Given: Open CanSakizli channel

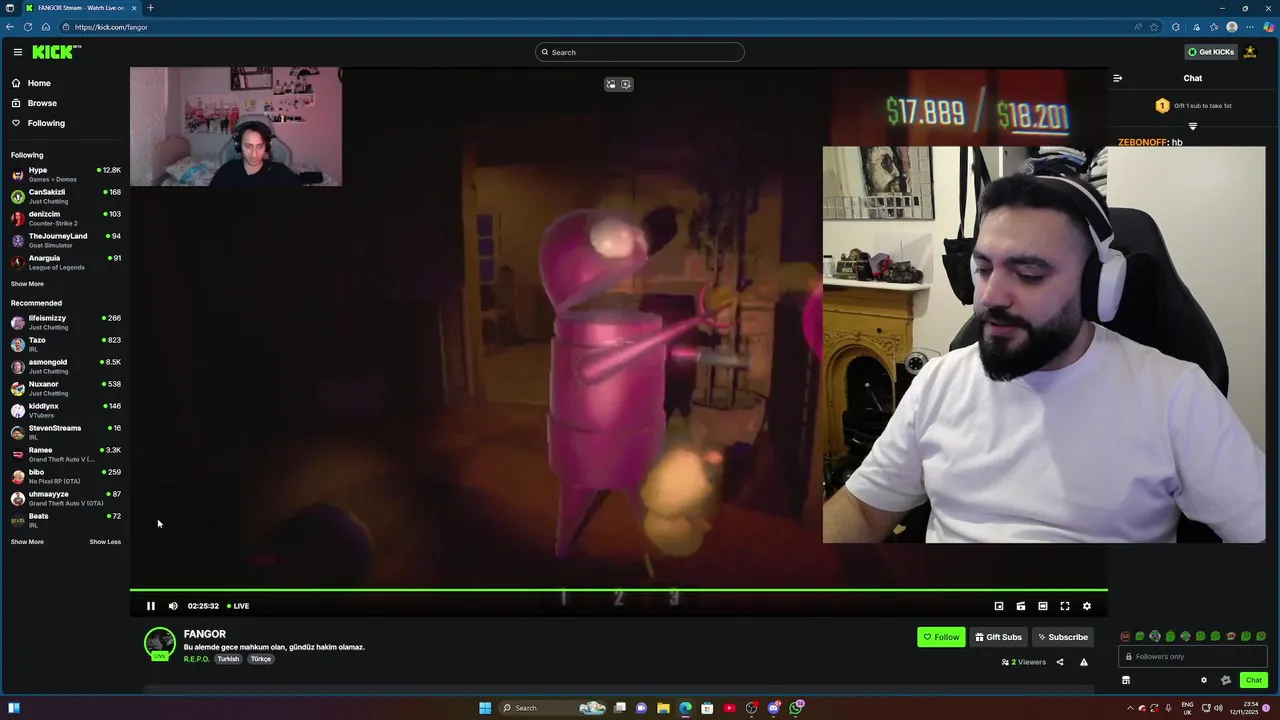Looking at the screenshot, I should coord(65,196).
